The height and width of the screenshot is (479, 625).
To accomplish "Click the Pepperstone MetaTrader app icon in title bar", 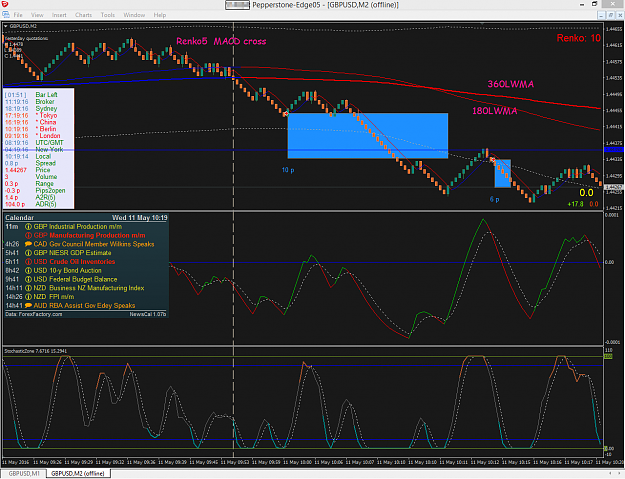I will 4,4.
